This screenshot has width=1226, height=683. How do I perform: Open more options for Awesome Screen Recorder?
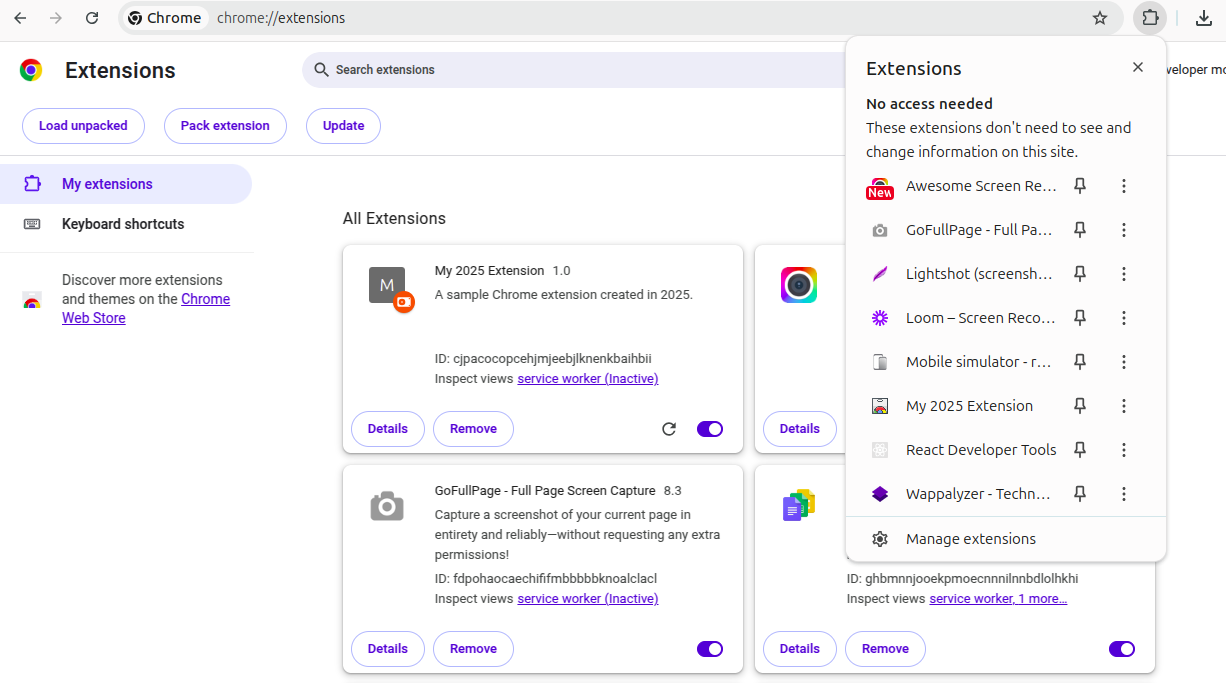pos(1124,186)
